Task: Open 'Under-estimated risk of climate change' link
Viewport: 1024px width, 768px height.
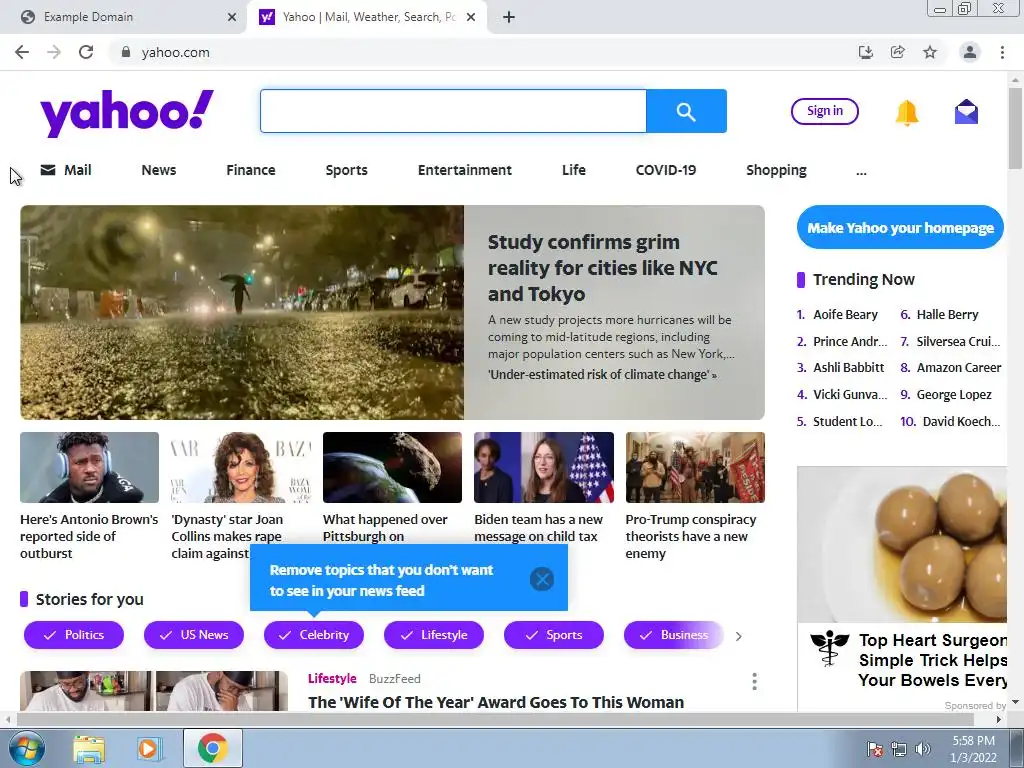Action: click(602, 375)
